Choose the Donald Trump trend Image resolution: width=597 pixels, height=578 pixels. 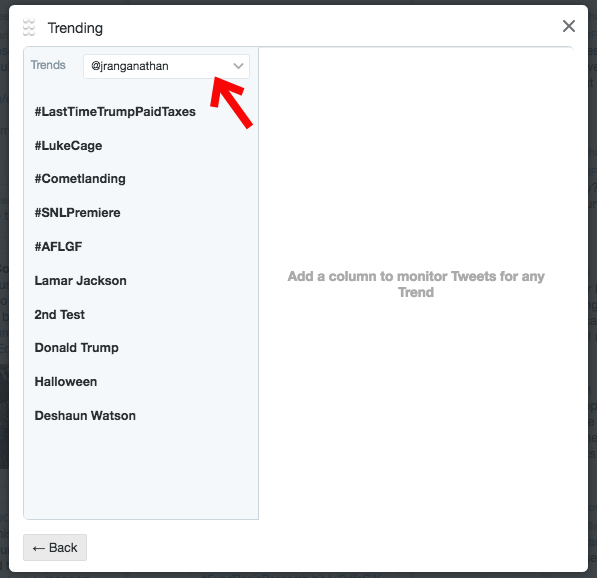pos(77,348)
